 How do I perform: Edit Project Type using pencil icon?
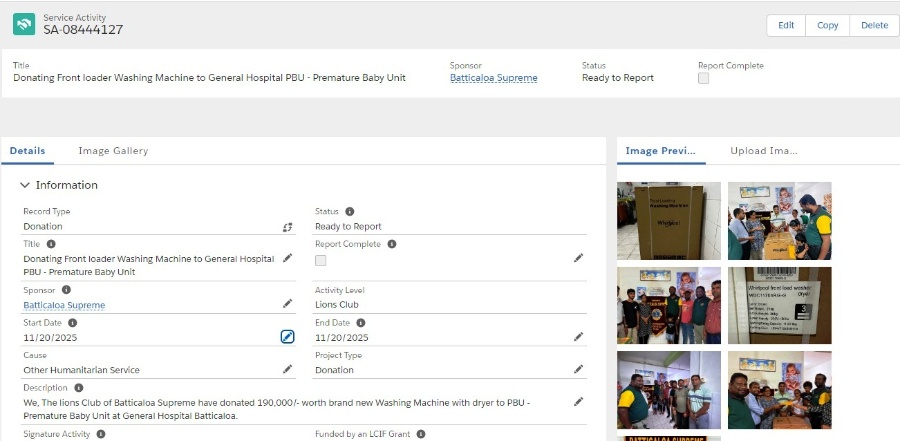click(x=578, y=369)
